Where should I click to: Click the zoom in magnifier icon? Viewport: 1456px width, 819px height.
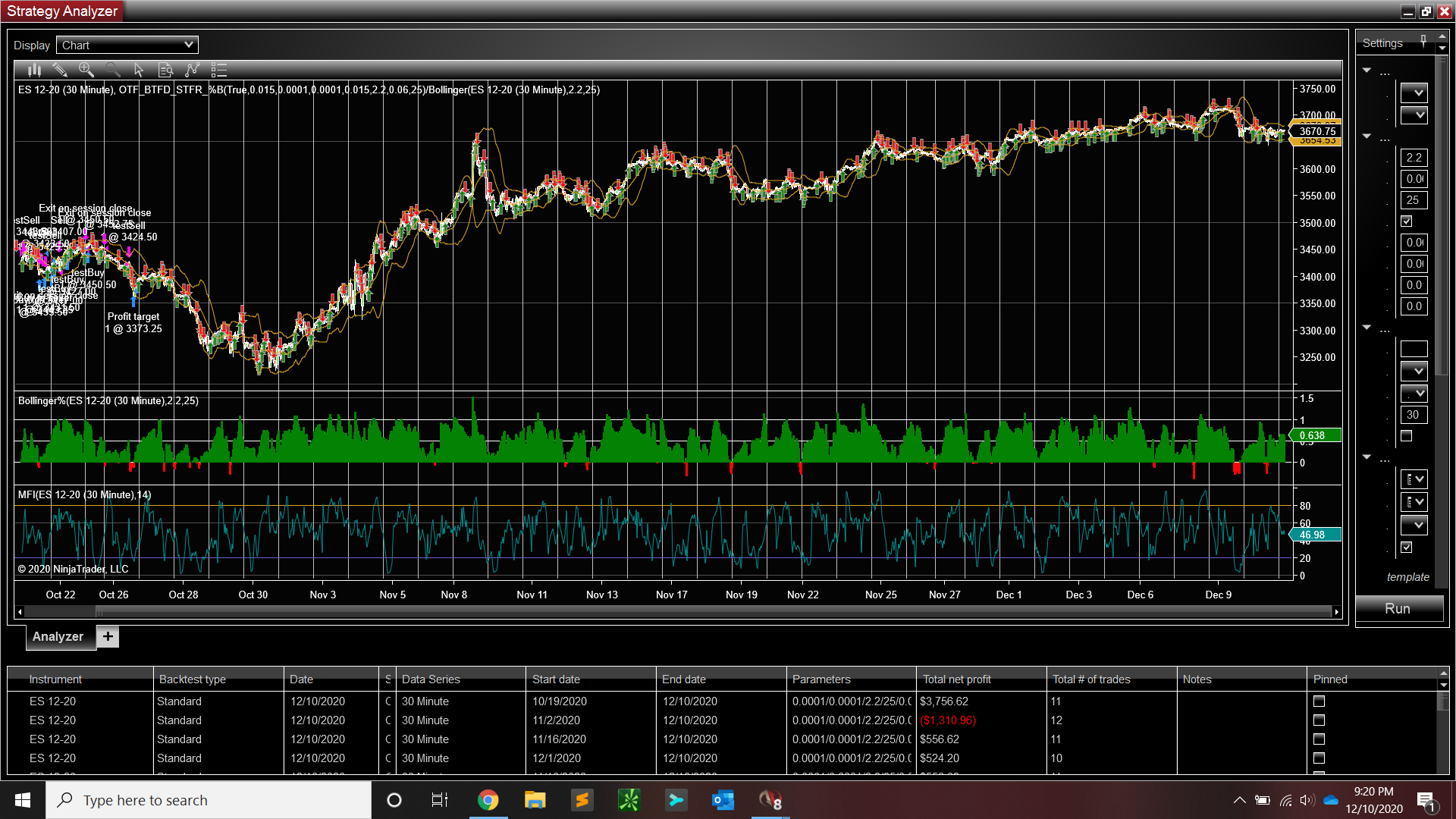[x=86, y=70]
